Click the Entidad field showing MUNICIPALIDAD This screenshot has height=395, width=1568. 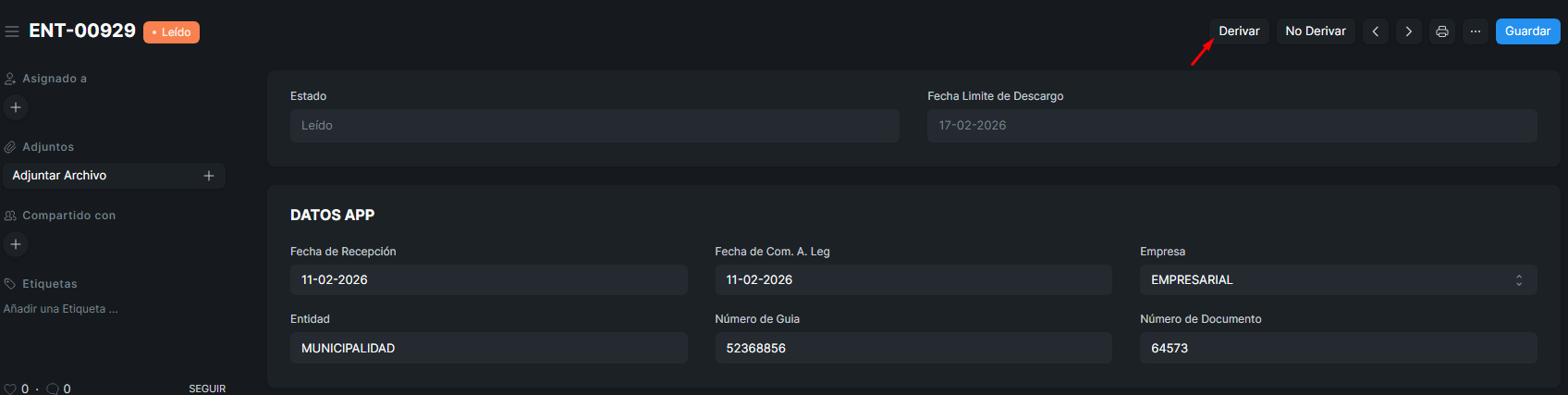(488, 349)
